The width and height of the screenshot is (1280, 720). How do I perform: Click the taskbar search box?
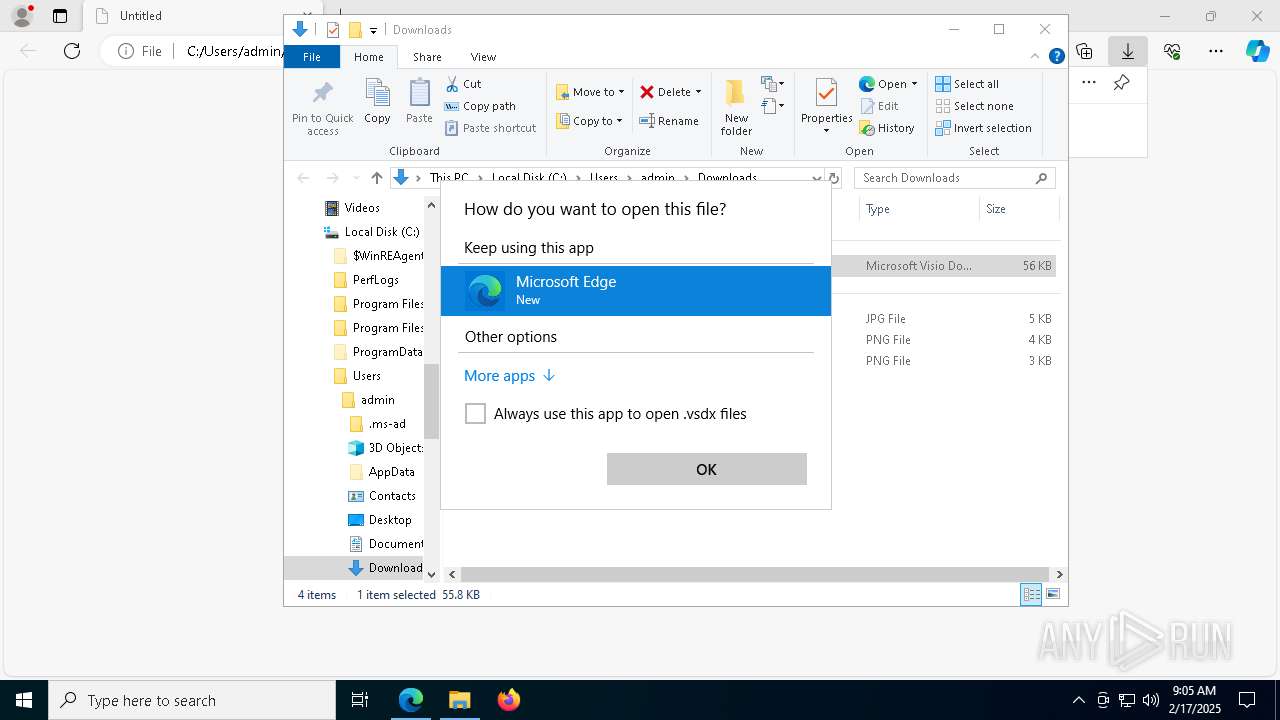point(192,700)
